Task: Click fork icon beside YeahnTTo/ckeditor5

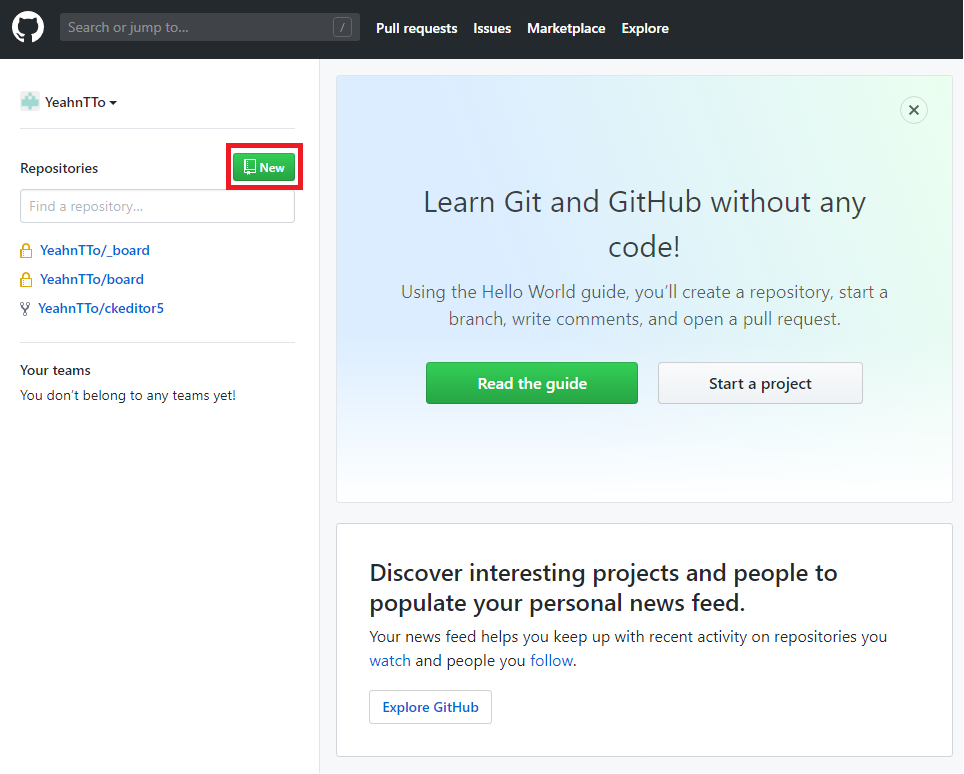Action: click(25, 309)
